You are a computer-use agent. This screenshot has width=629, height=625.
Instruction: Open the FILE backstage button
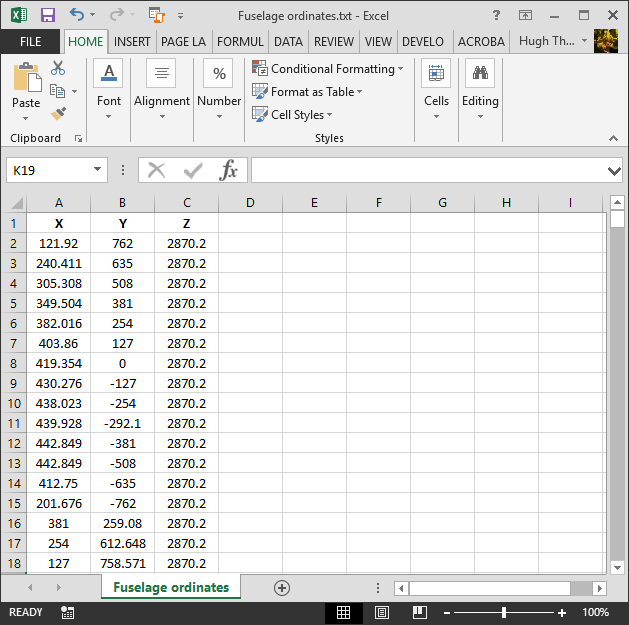point(30,42)
